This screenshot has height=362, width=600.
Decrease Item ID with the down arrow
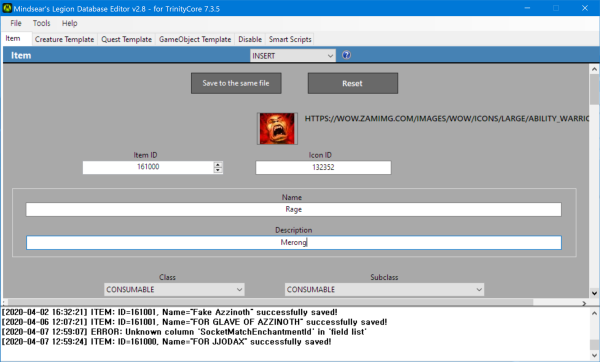click(x=218, y=170)
